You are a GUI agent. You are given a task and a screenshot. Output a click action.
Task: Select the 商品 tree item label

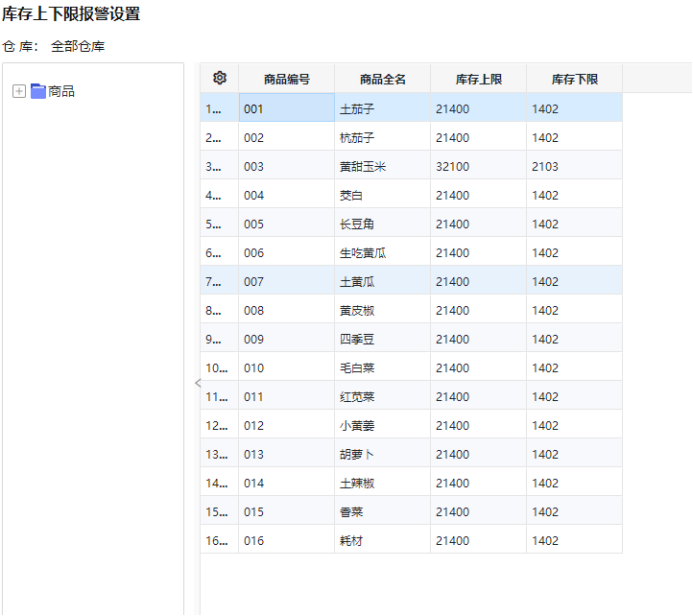point(61,91)
